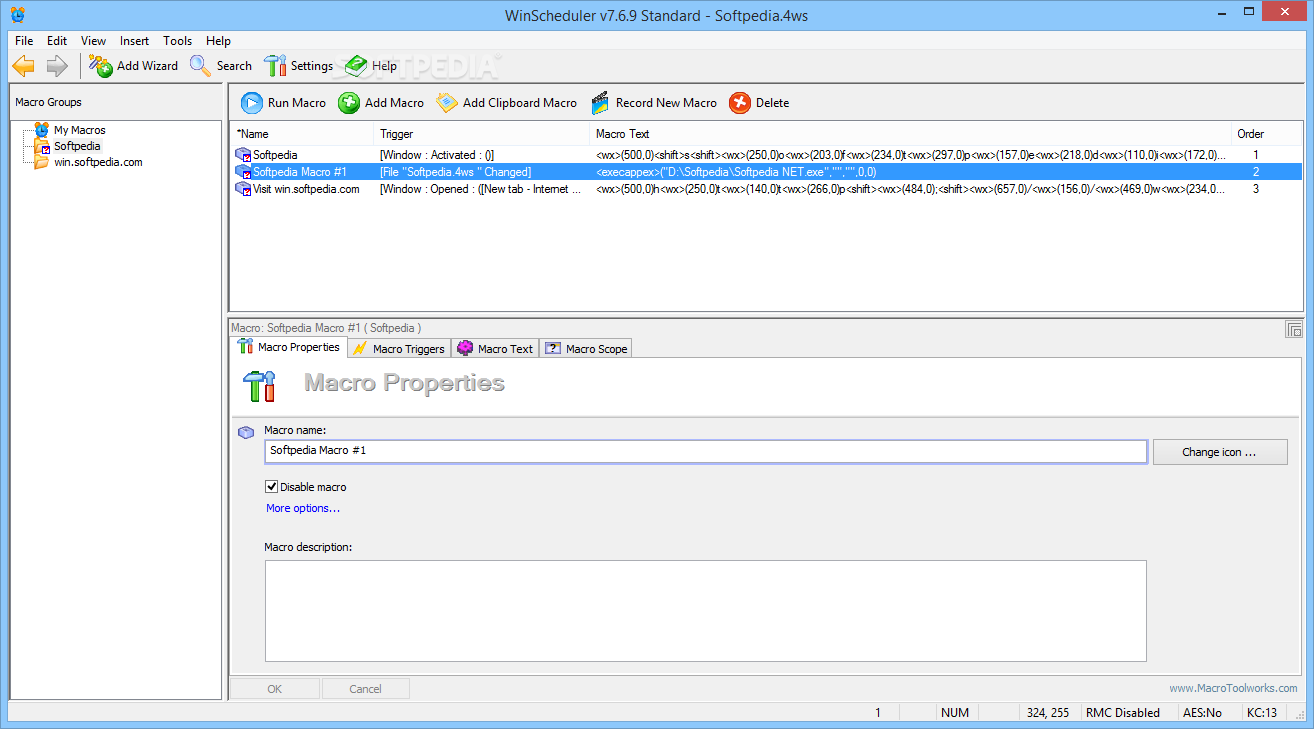Open the More options... link
This screenshot has height=729, width=1314.
(x=303, y=508)
